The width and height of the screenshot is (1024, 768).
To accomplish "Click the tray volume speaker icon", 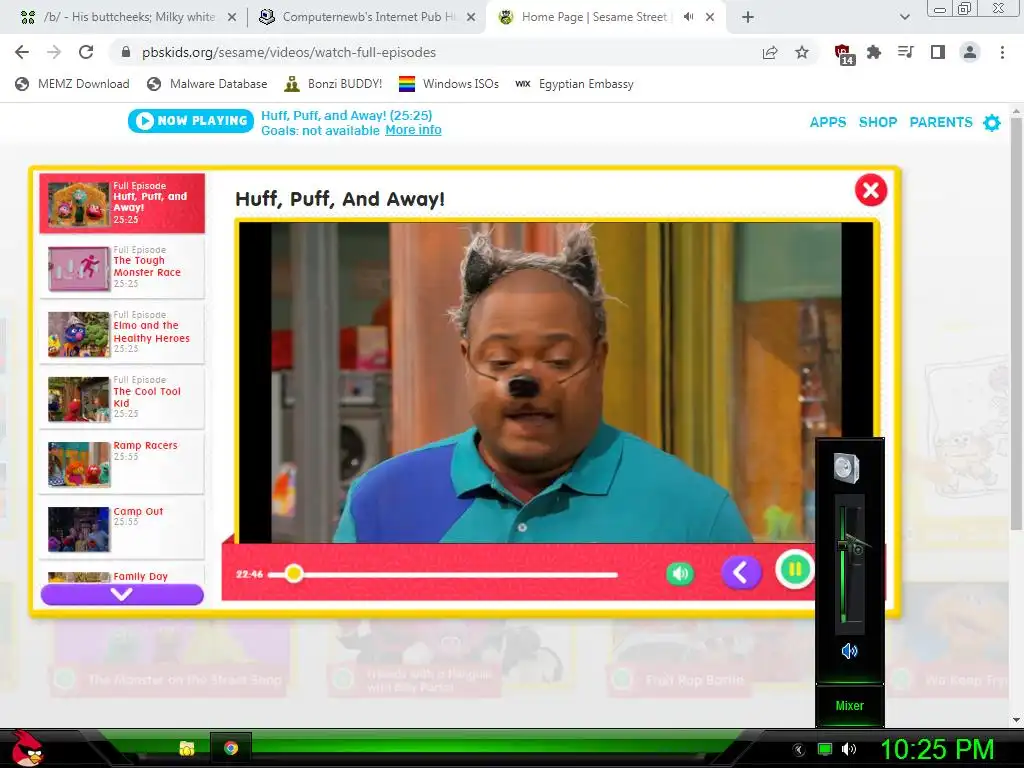I will pyautogui.click(x=849, y=749).
